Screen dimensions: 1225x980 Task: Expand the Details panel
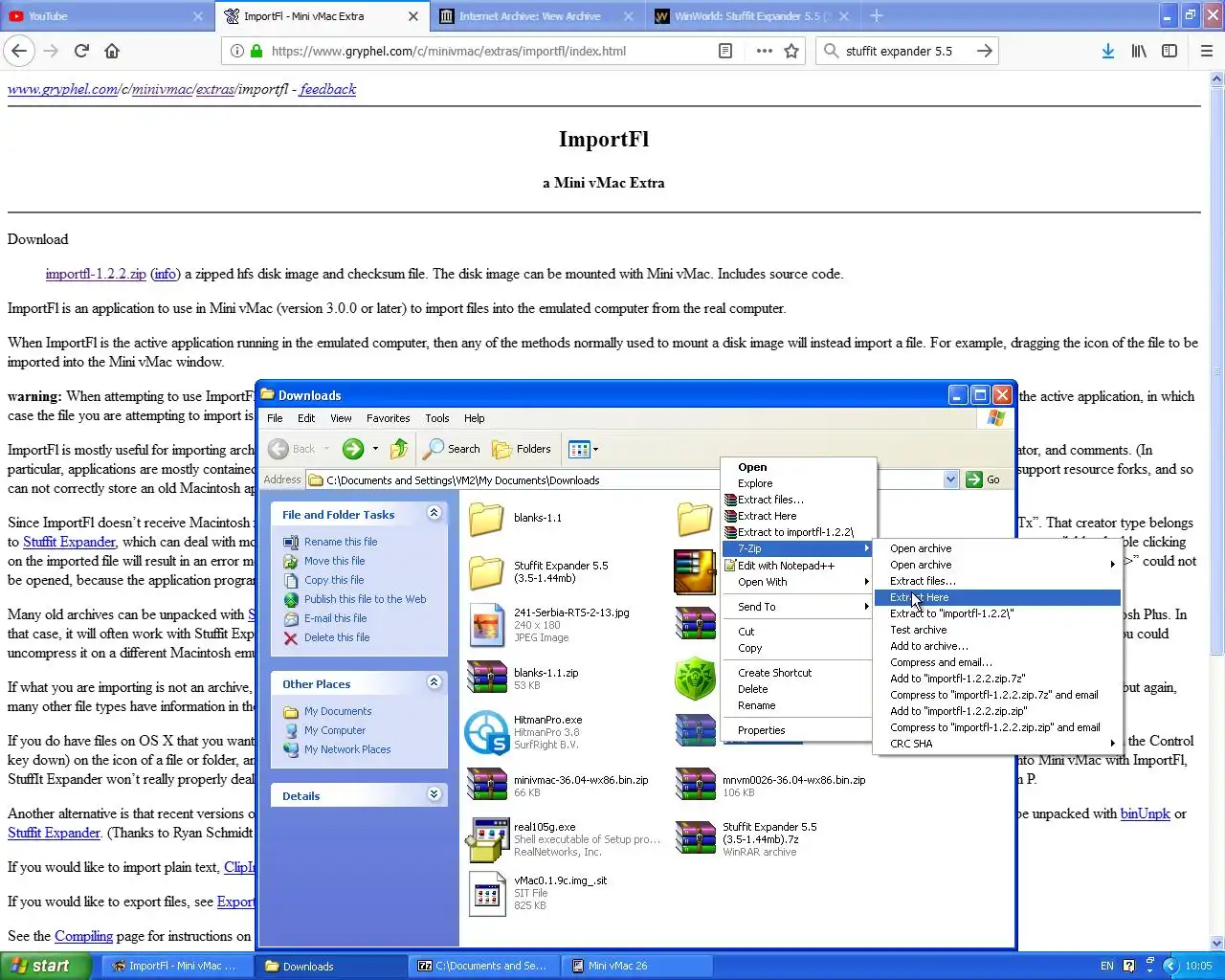click(434, 794)
